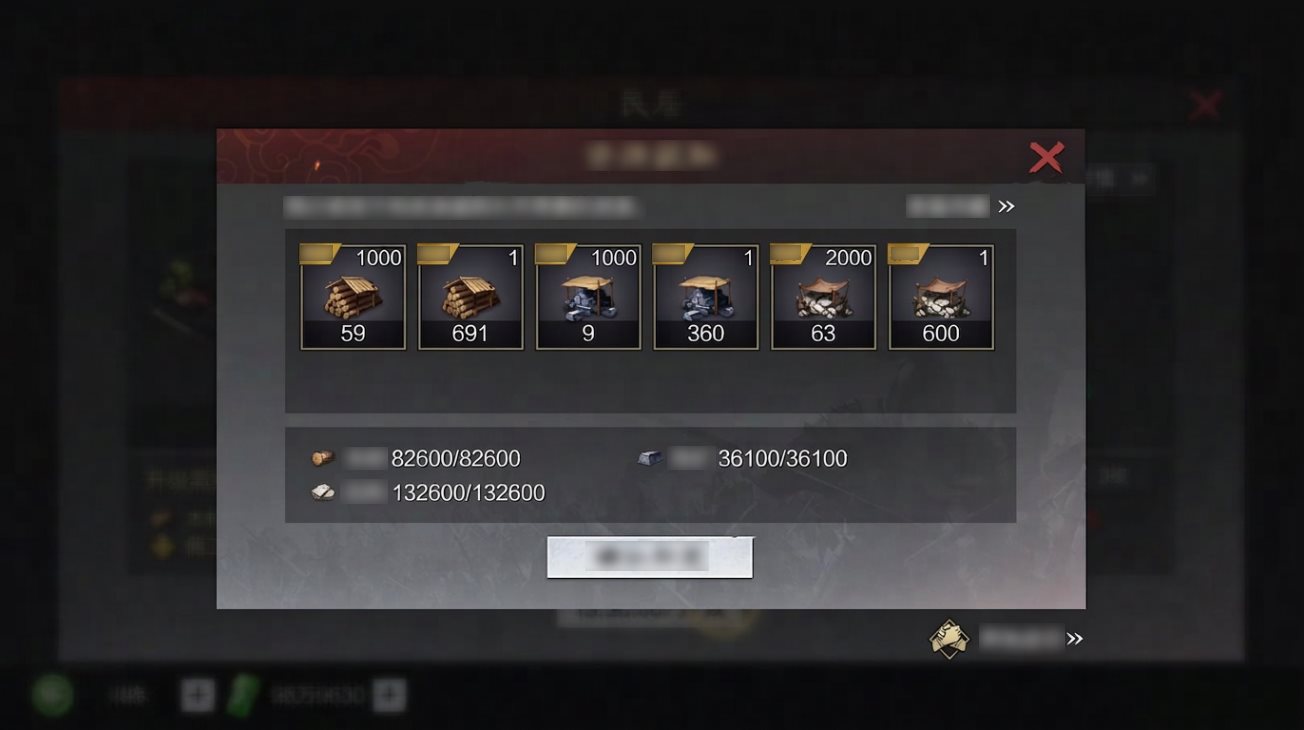Screen dimensions: 1304x730
Task: Close the resource dialog with red X
Action: tap(1047, 157)
